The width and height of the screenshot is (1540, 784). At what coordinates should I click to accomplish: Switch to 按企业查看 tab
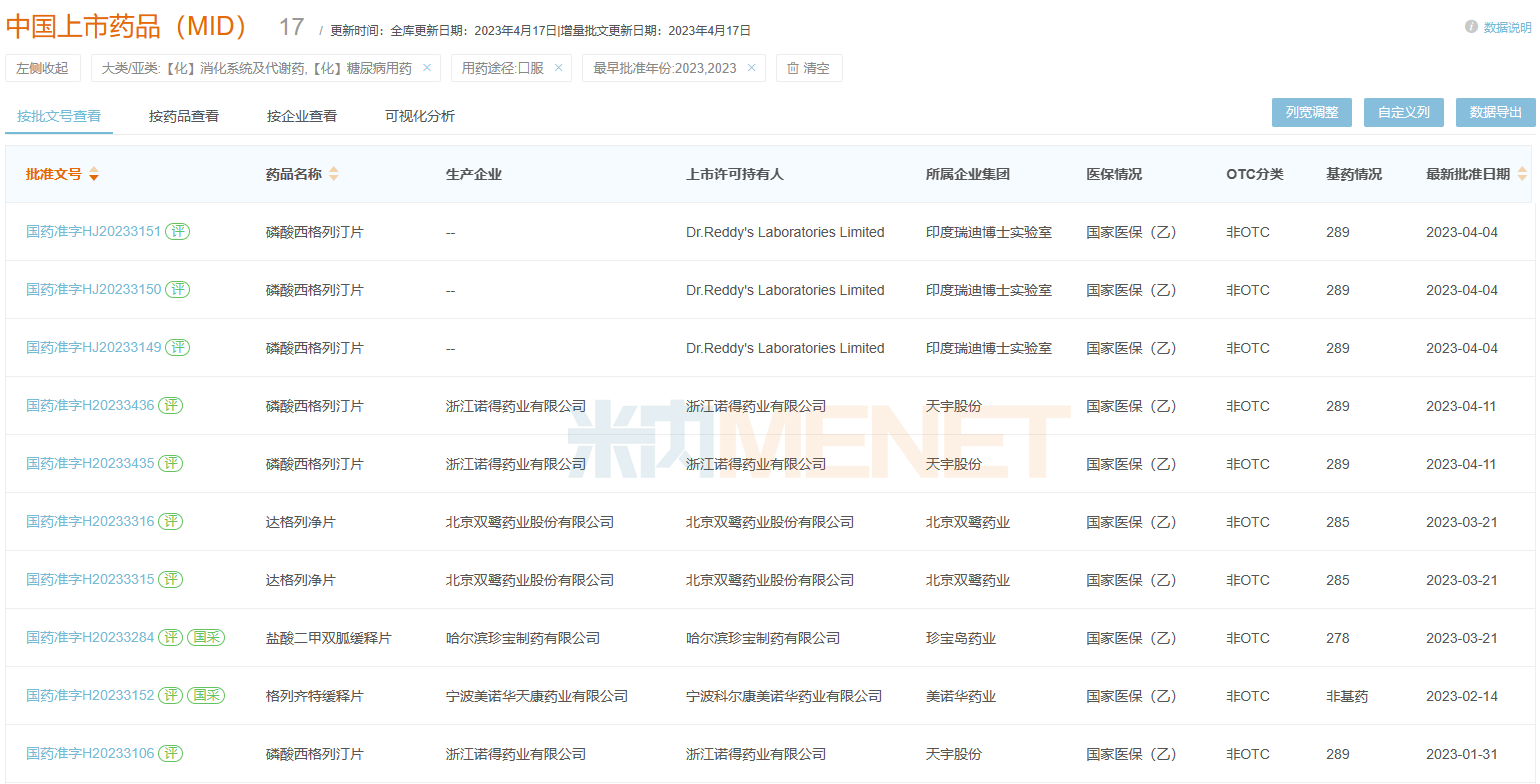(302, 116)
